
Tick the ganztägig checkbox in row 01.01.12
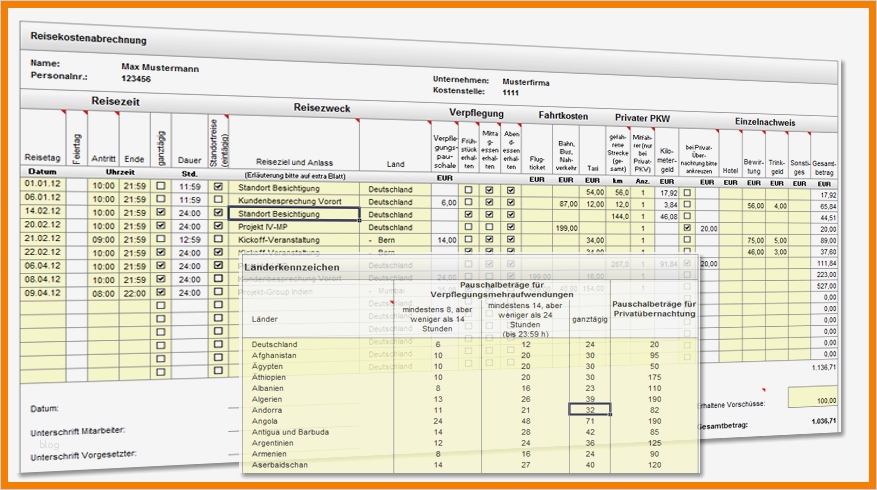[x=161, y=186]
